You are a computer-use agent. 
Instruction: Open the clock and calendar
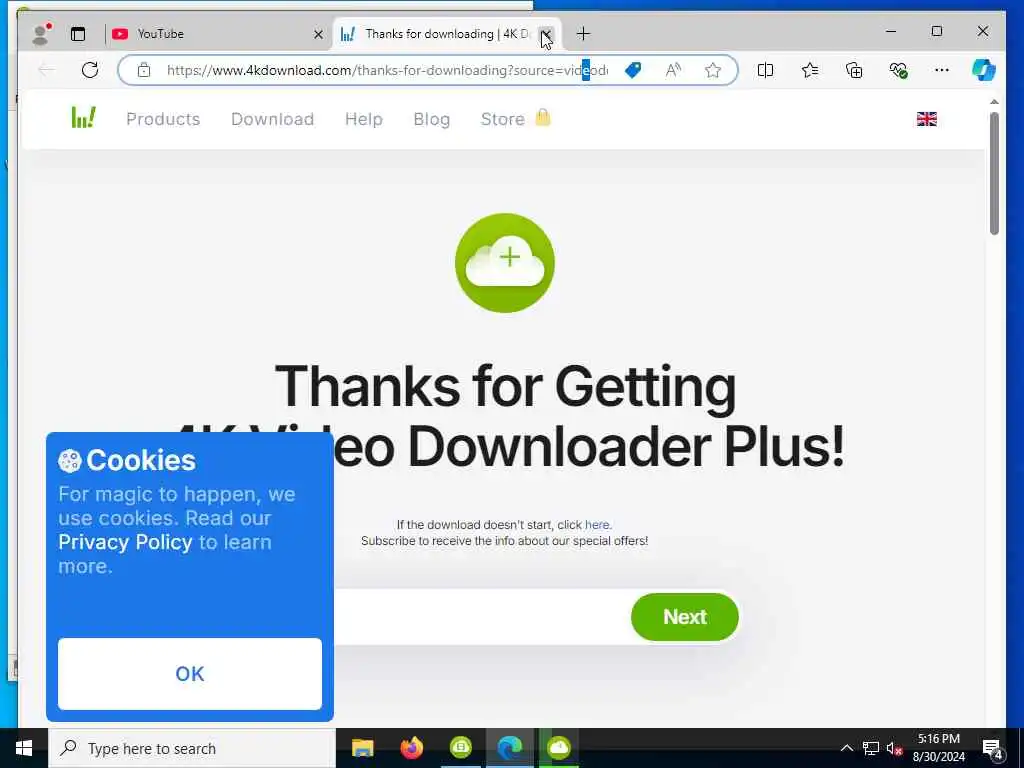coord(938,748)
